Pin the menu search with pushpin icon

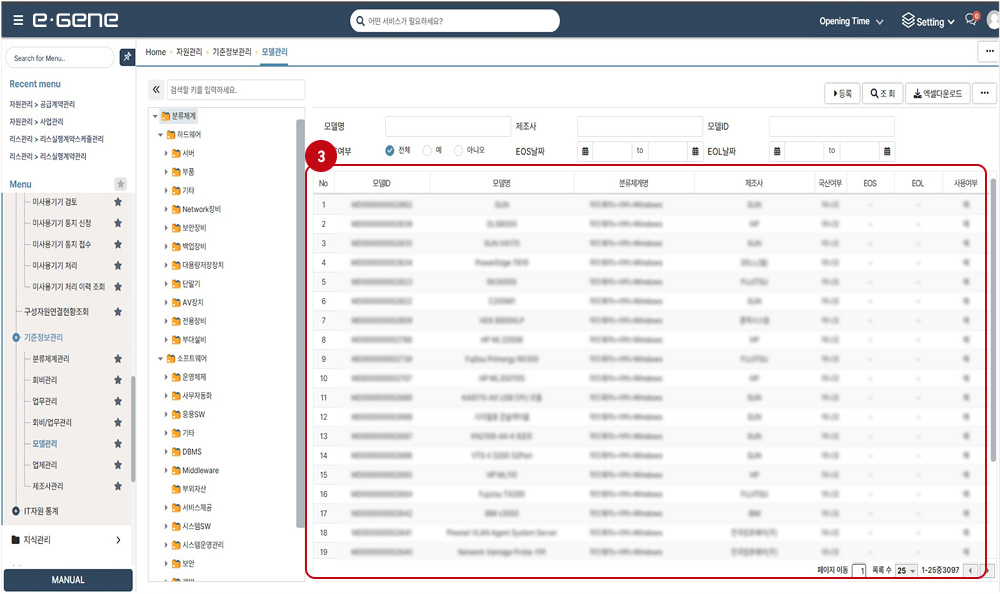127,58
